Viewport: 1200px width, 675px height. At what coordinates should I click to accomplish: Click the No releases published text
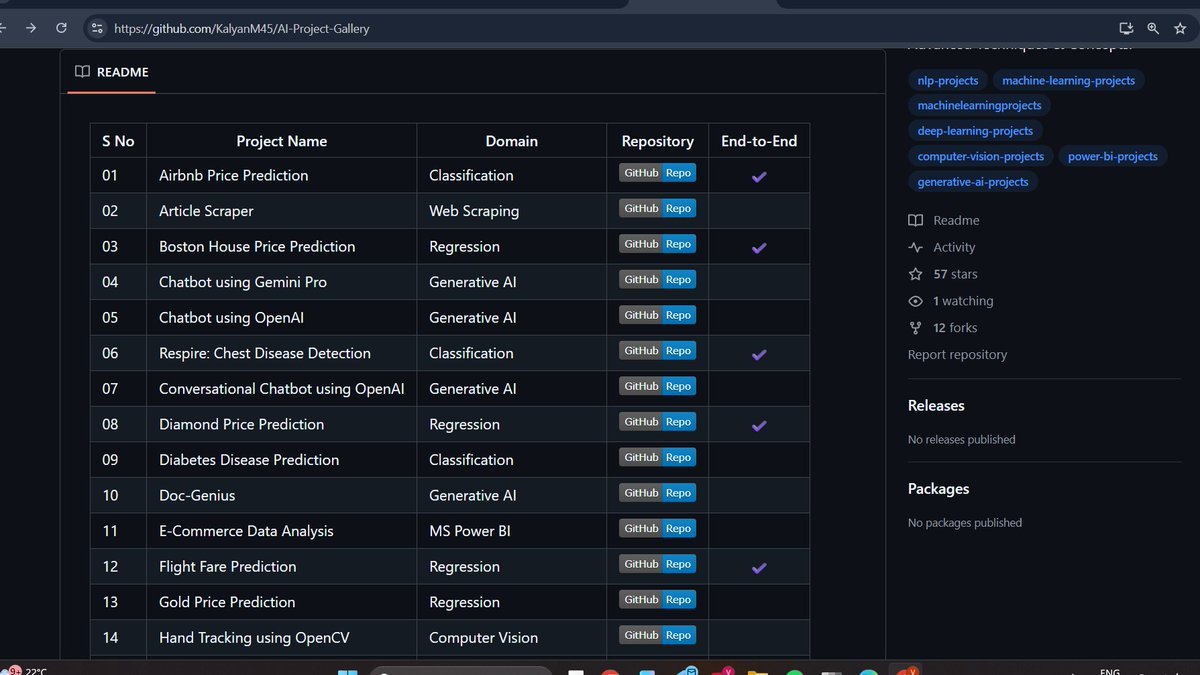point(961,439)
